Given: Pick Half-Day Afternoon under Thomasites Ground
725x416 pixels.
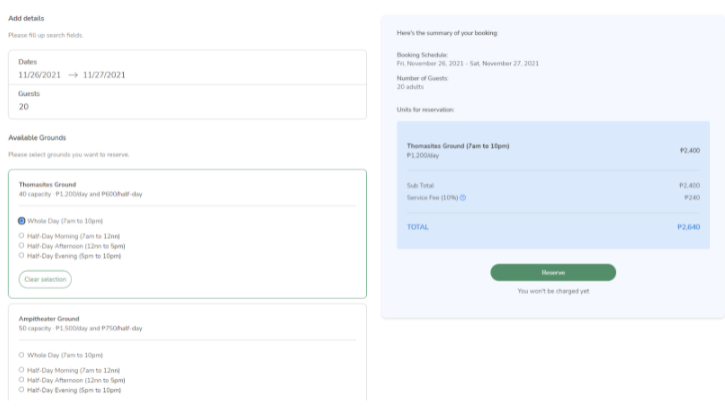Looking at the screenshot, I should [22, 246].
